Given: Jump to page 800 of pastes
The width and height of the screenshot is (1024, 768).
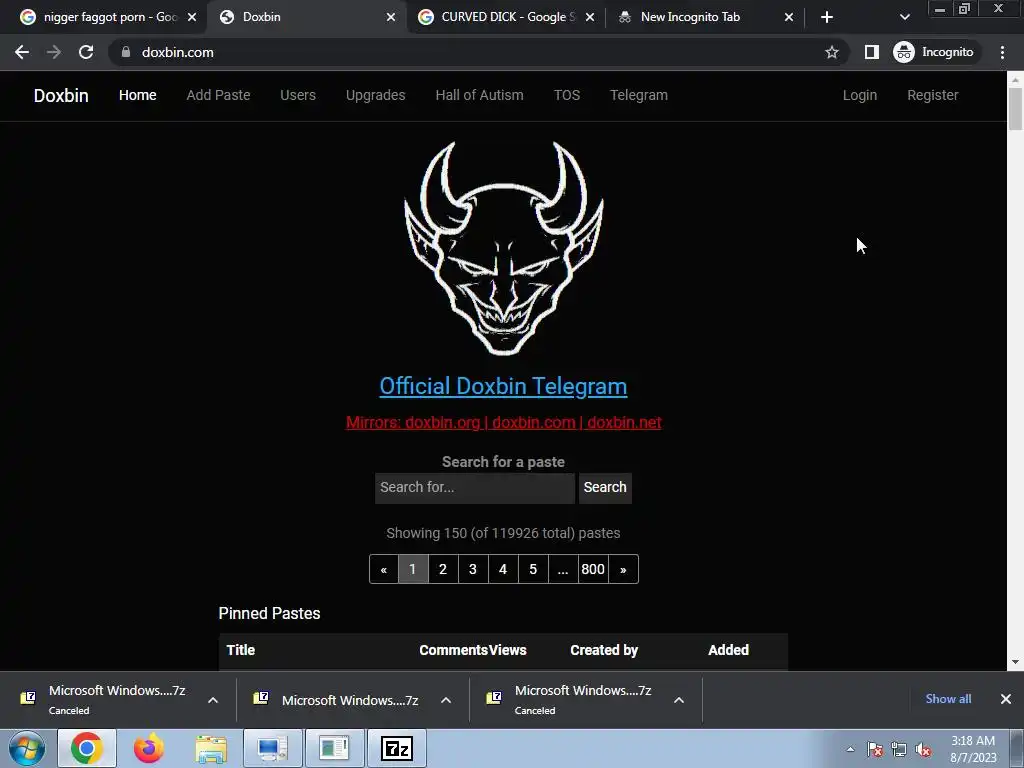Looking at the screenshot, I should 593,569.
